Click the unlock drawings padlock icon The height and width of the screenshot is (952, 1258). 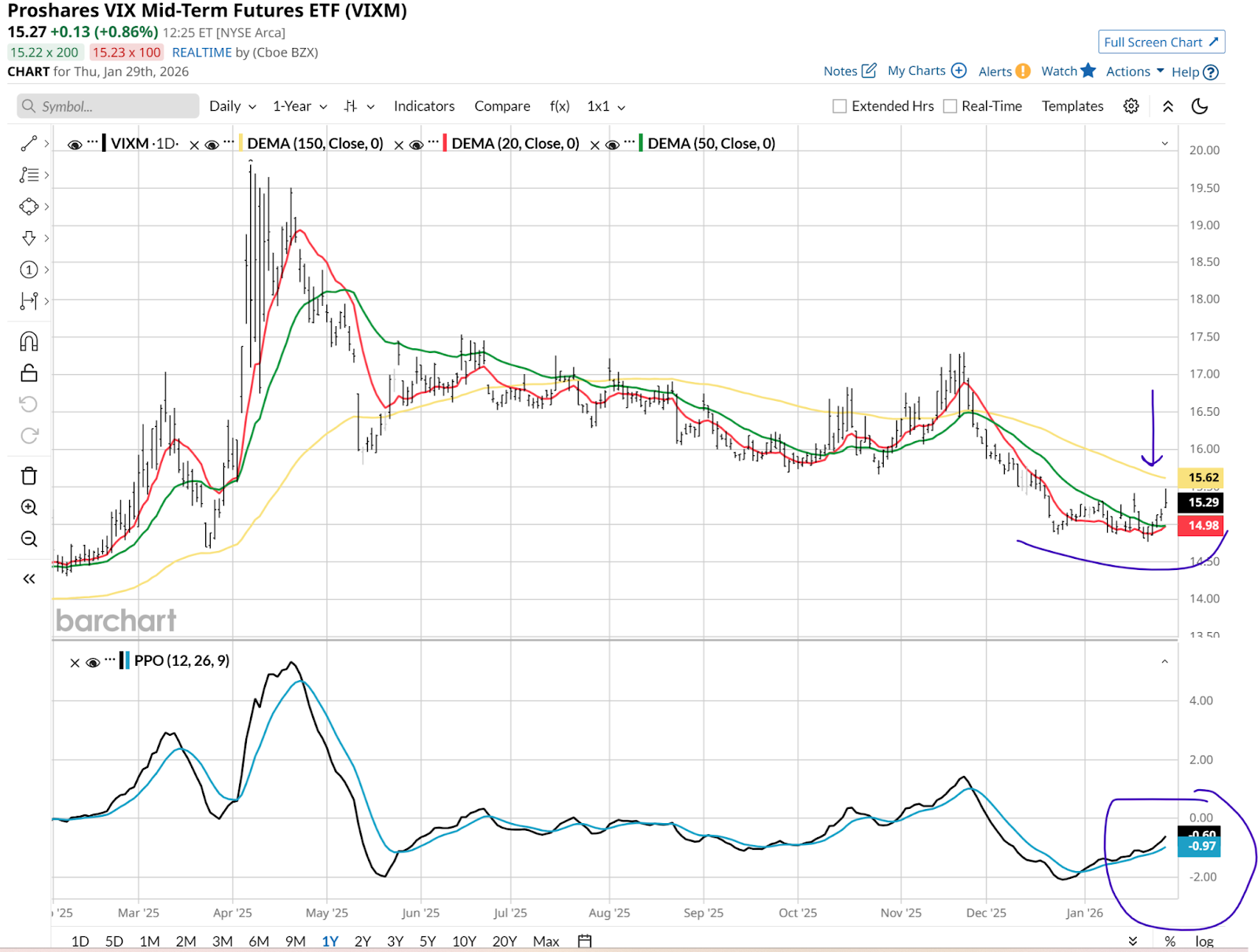click(x=29, y=373)
